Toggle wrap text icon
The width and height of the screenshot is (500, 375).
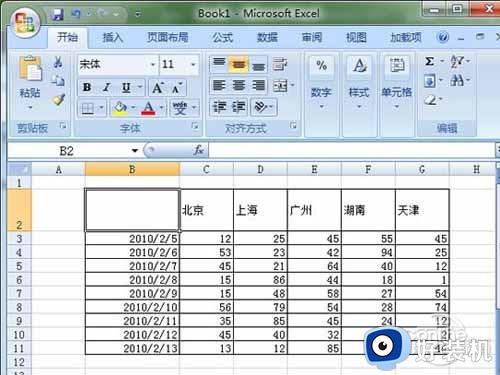pyautogui.click(x=280, y=64)
